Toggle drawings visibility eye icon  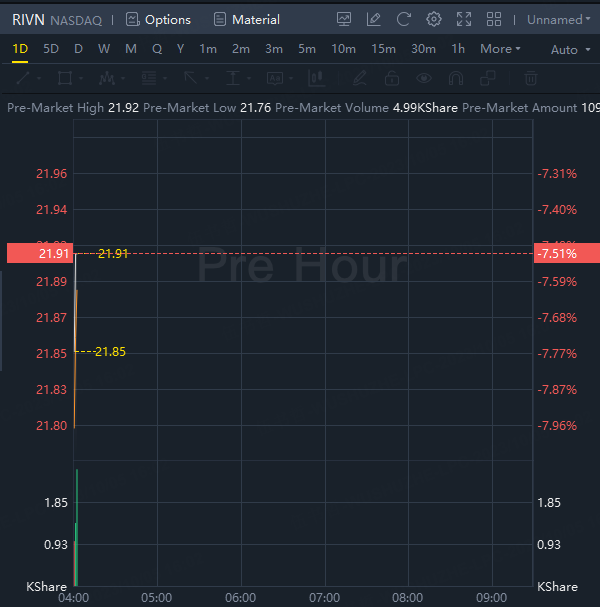click(425, 78)
